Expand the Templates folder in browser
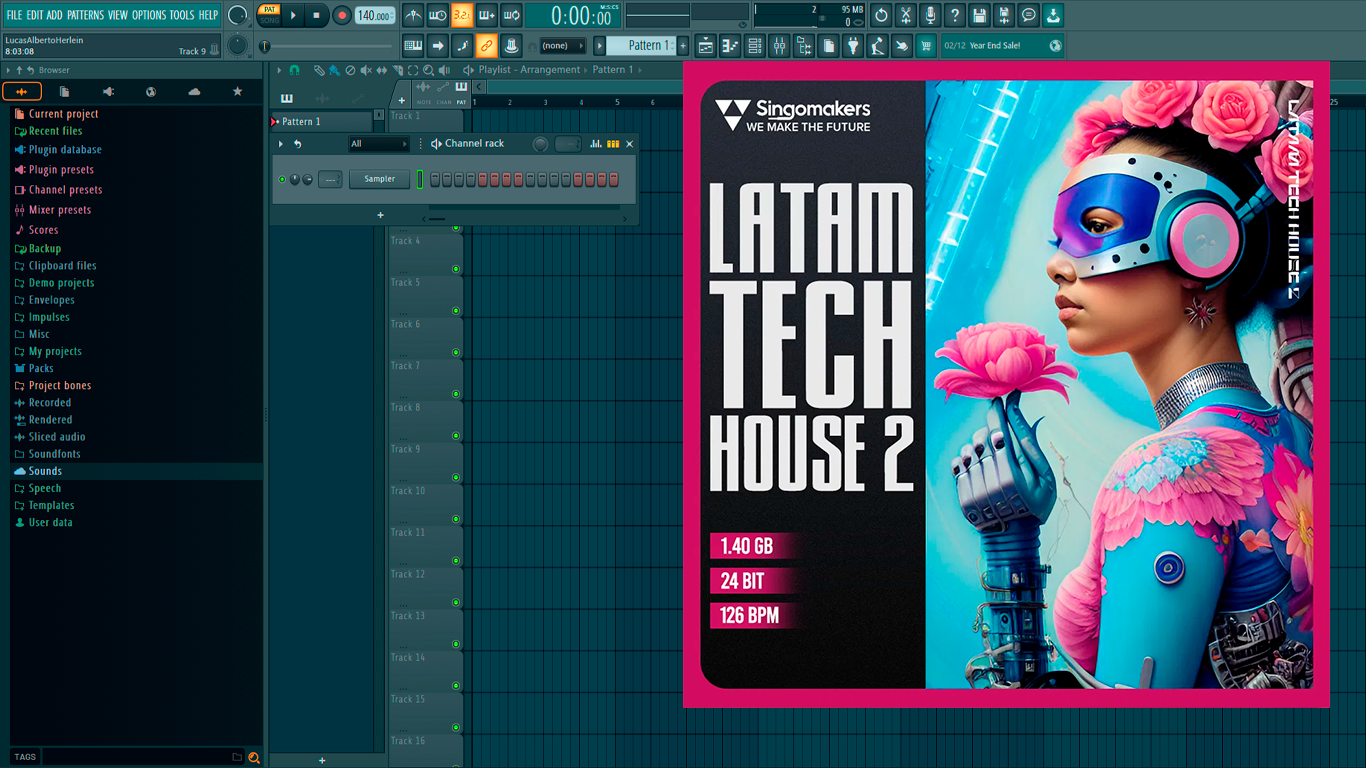 [x=51, y=505]
